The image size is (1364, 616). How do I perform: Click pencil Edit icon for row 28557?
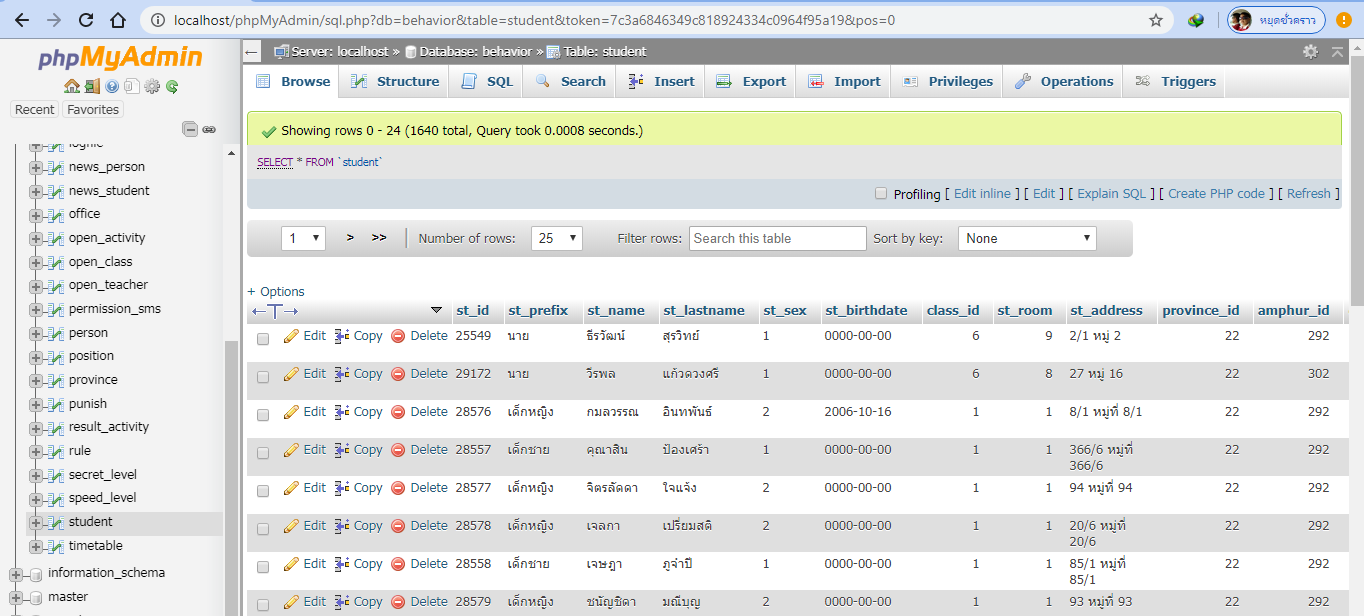[291, 450]
